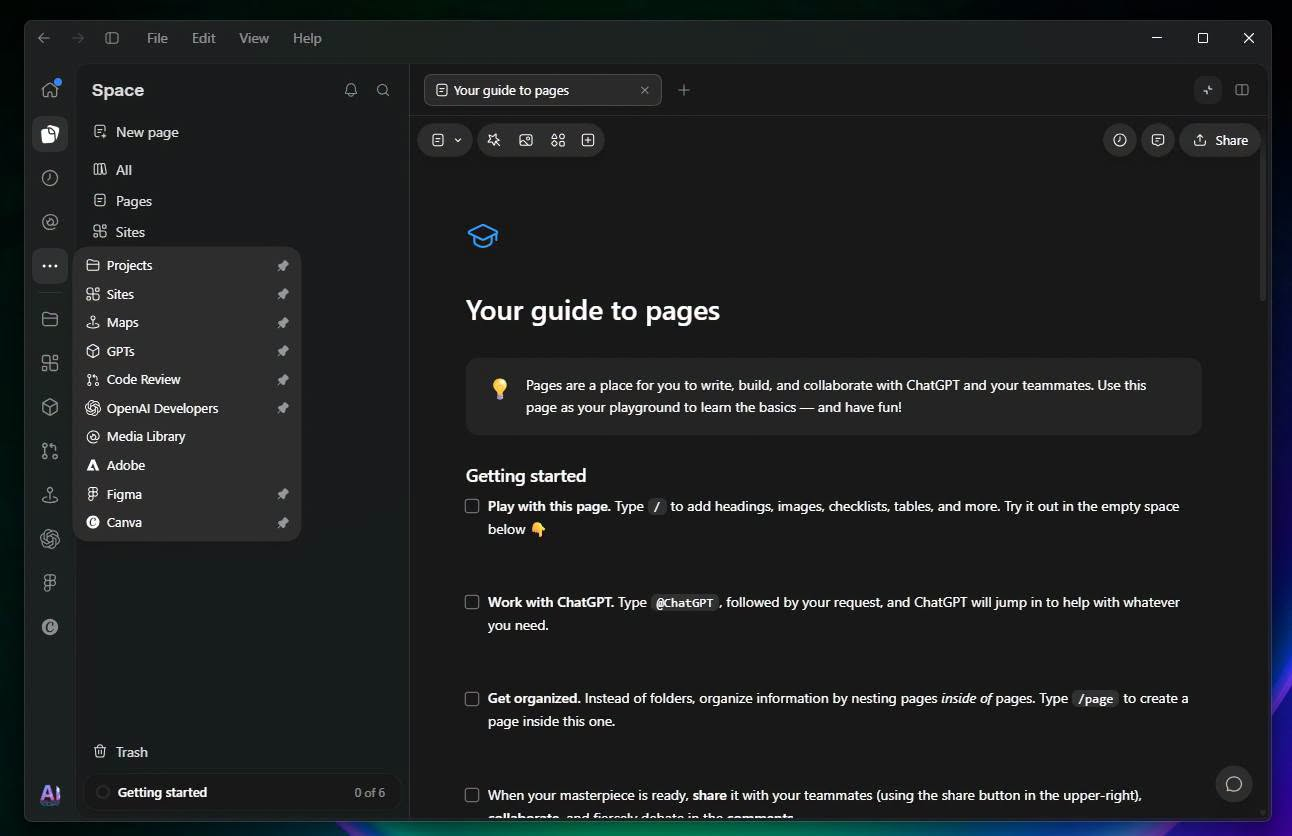
Task: Open the page version history clock icon
Action: tap(1120, 140)
